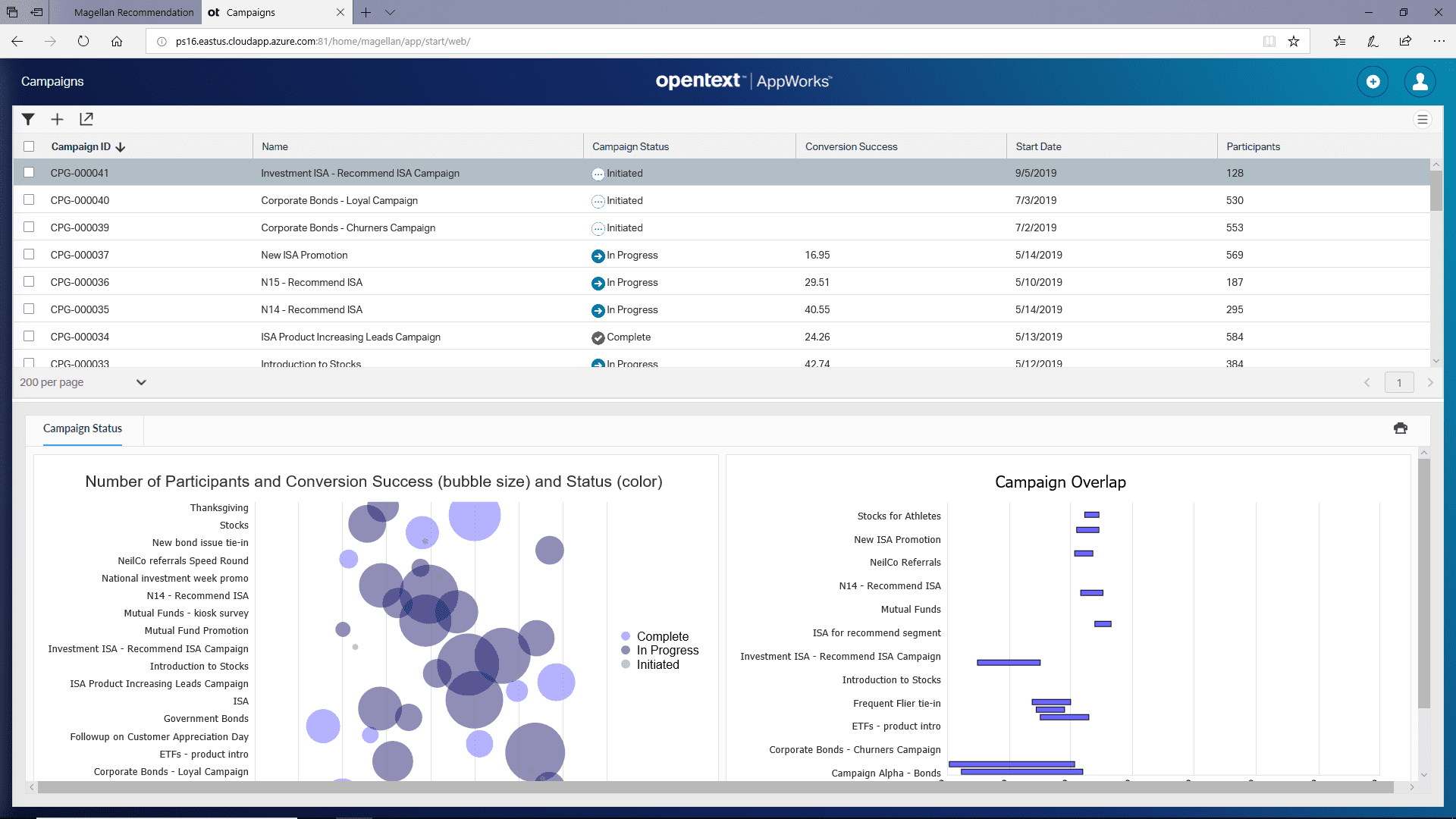This screenshot has width=1456, height=819.
Task: Print the Campaign Status charts
Action: pyautogui.click(x=1401, y=428)
